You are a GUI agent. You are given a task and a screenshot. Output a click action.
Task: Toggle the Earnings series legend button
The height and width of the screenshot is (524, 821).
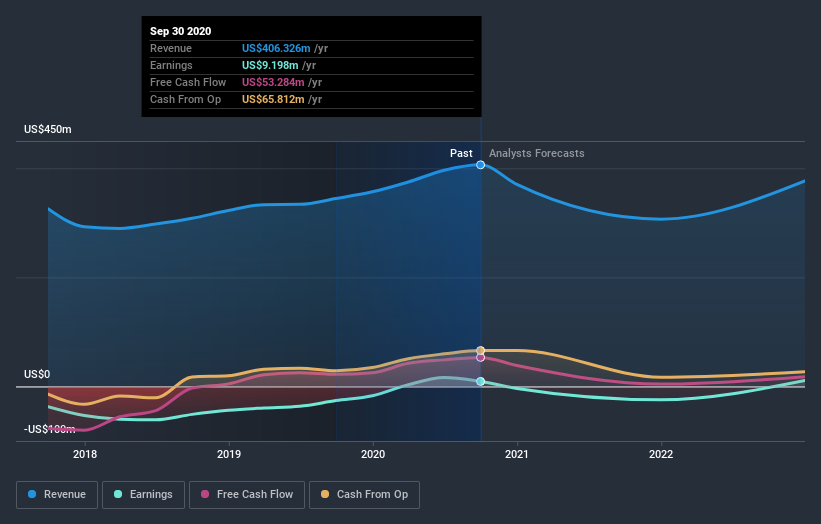pyautogui.click(x=143, y=495)
